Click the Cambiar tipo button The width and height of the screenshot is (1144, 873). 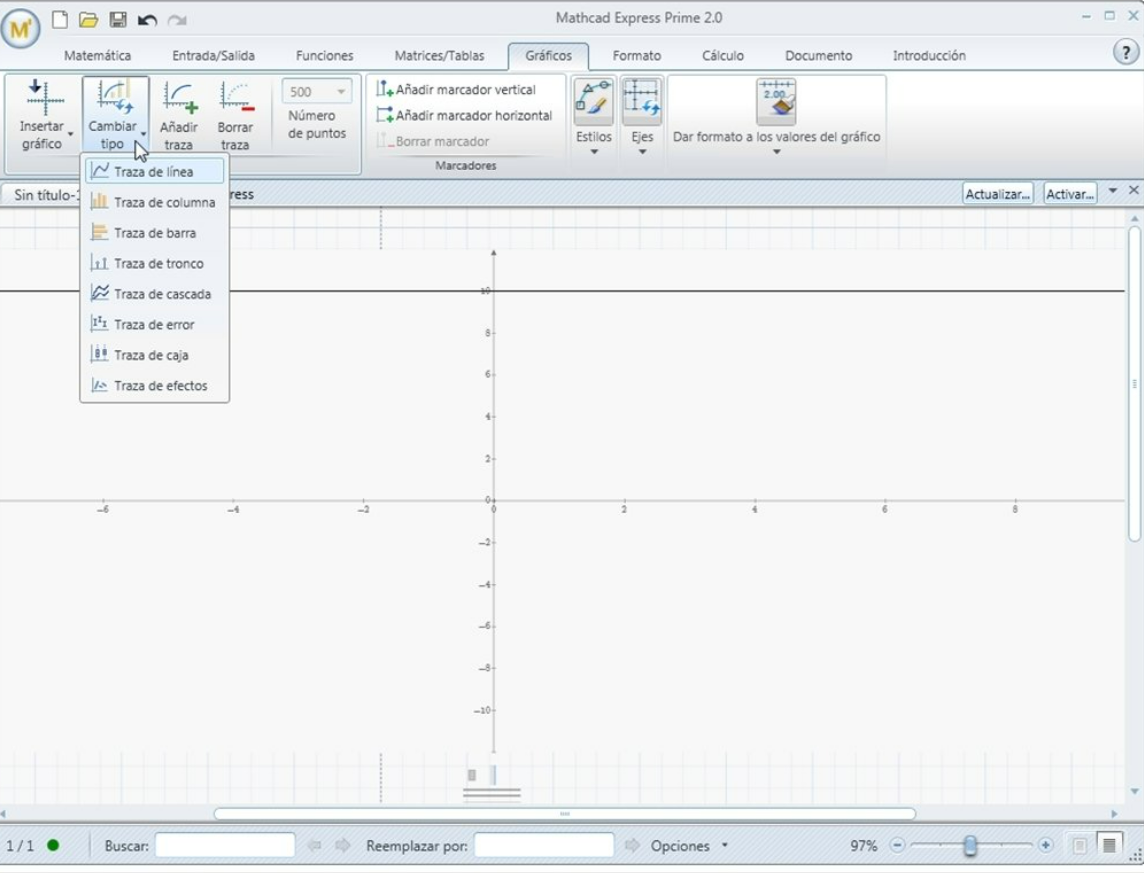pos(115,114)
